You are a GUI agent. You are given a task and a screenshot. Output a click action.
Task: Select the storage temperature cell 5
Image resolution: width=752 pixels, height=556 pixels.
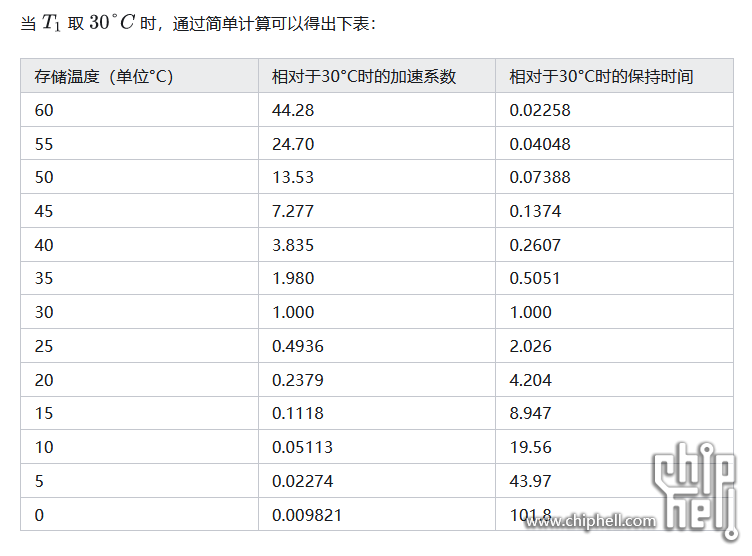click(139, 481)
